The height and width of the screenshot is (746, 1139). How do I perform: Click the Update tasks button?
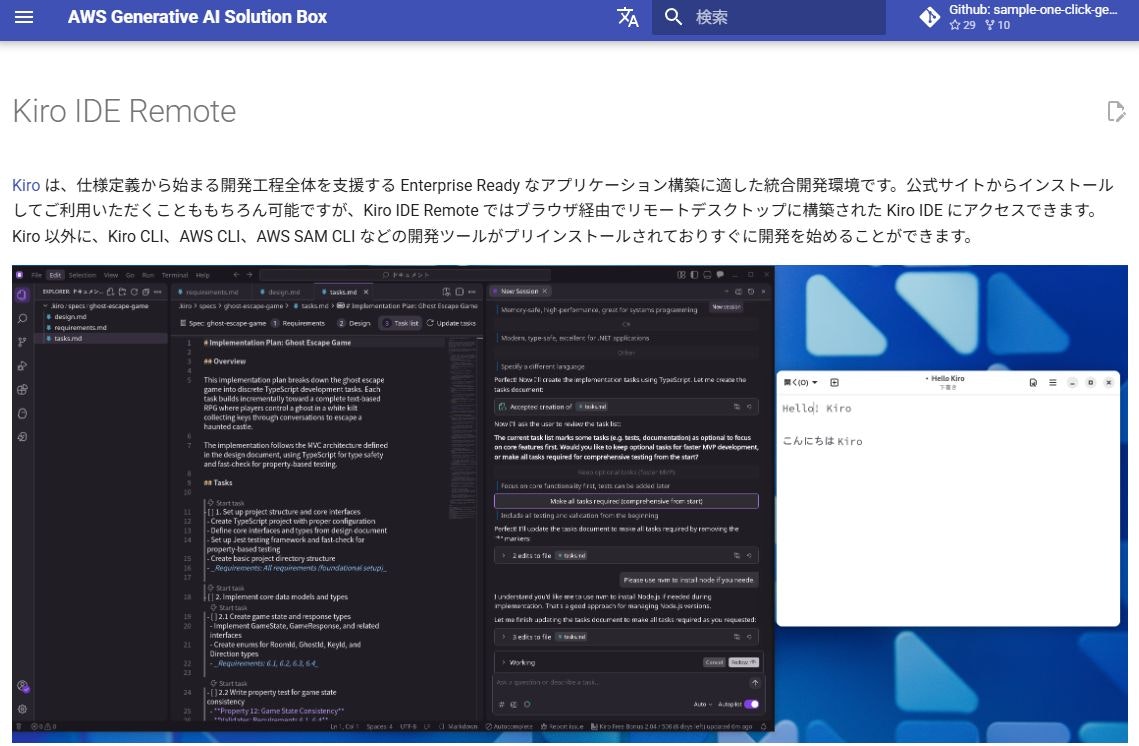pos(451,323)
